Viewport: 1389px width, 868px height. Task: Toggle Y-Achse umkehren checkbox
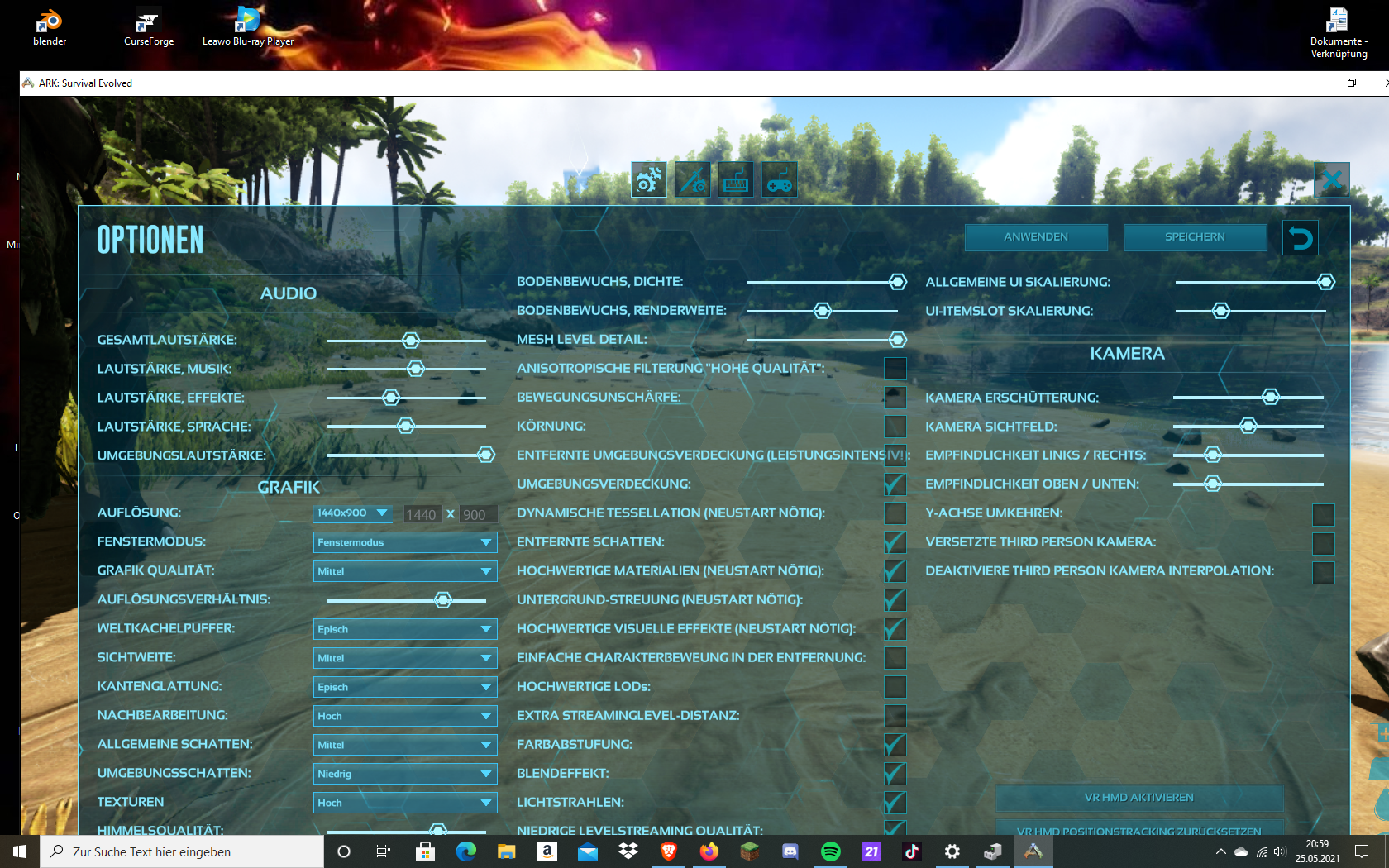[x=1324, y=515]
